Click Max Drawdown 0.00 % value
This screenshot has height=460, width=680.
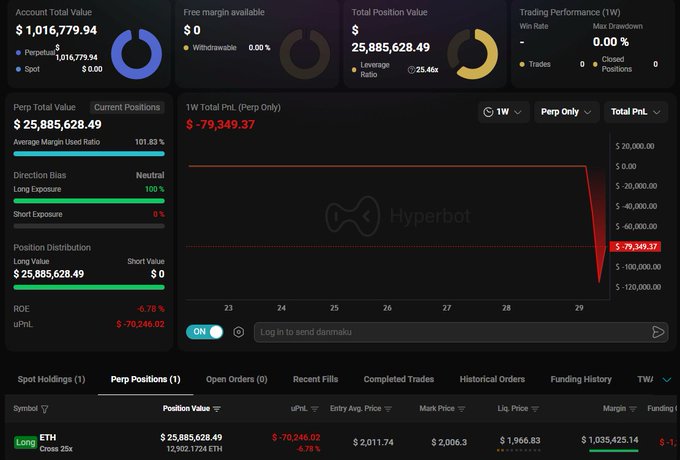tap(611, 42)
